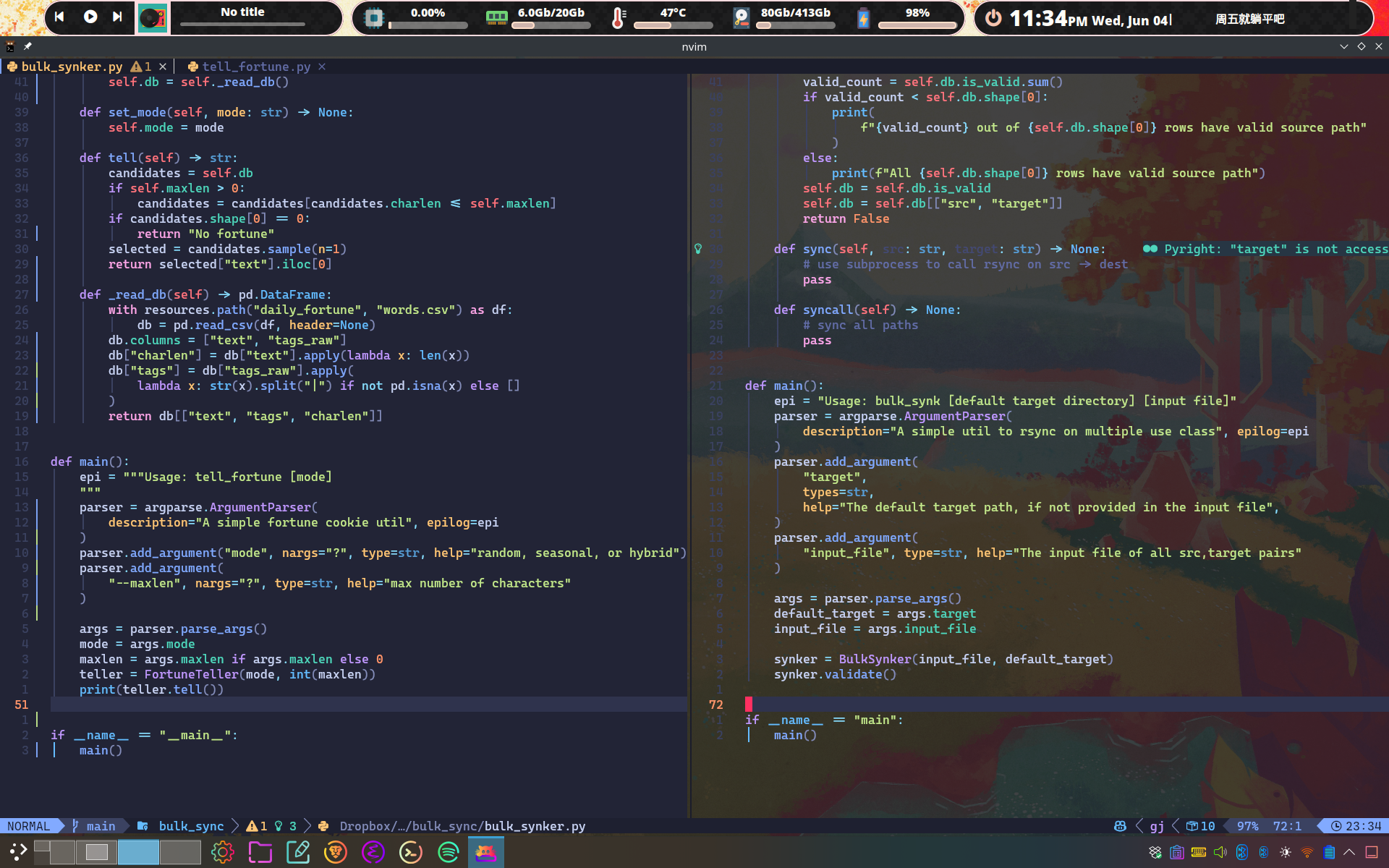This screenshot has width=1389, height=868.
Task: Switch to the highlighted blue virtual desktop
Action: click(138, 852)
